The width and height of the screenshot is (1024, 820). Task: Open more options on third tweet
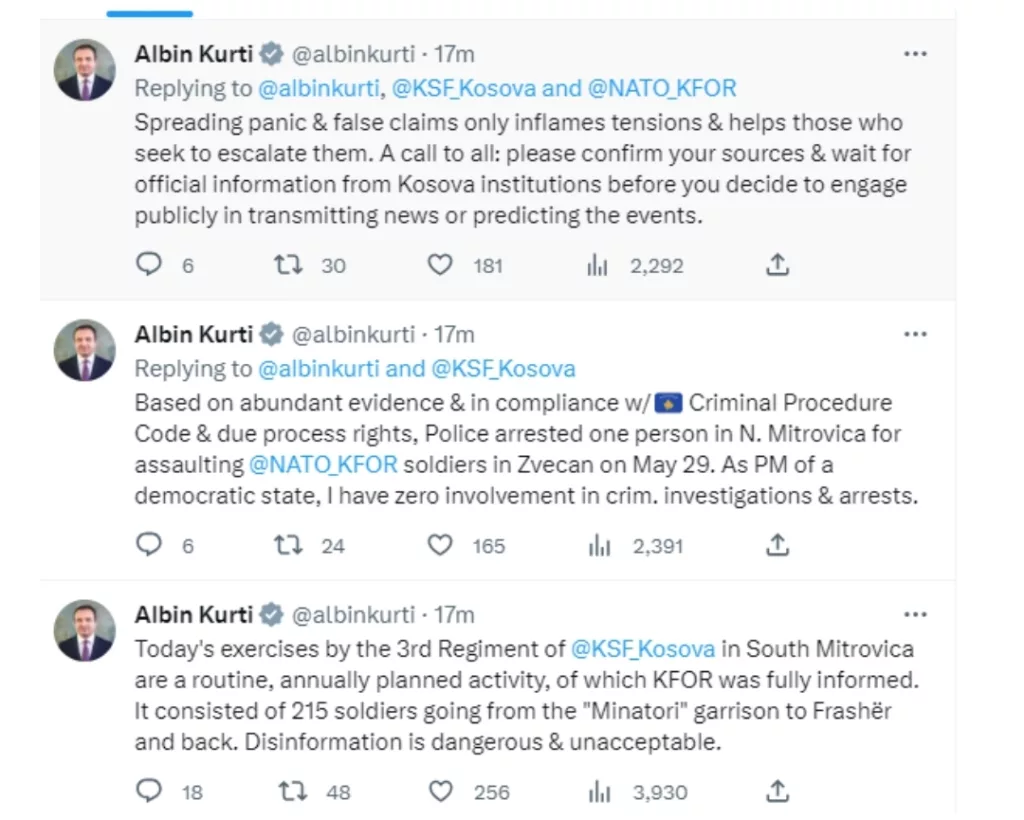[x=915, y=614]
